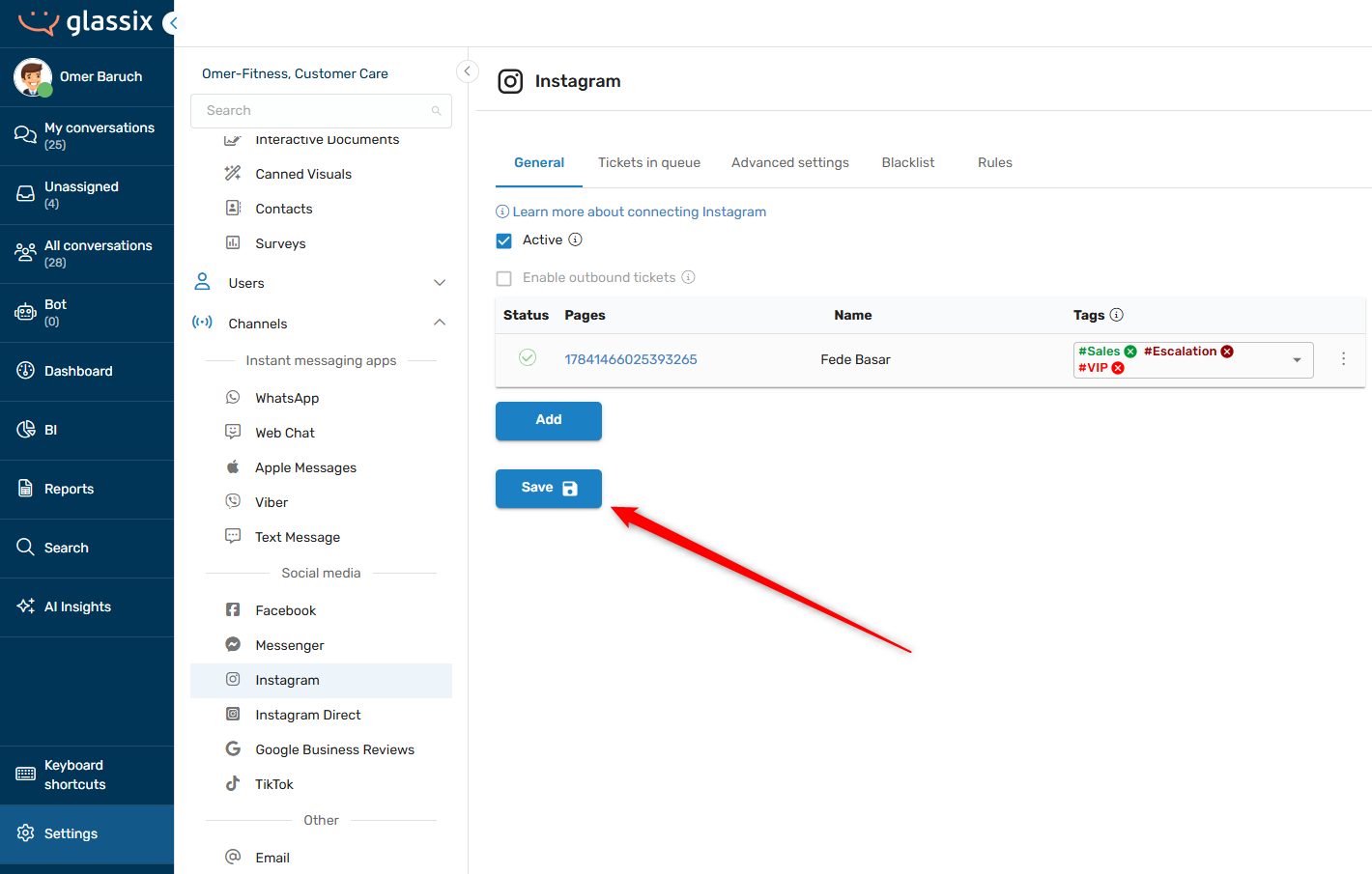Screen dimensions: 1372x874
Task: Click the Contacts icon in settings menu
Action: [233, 208]
